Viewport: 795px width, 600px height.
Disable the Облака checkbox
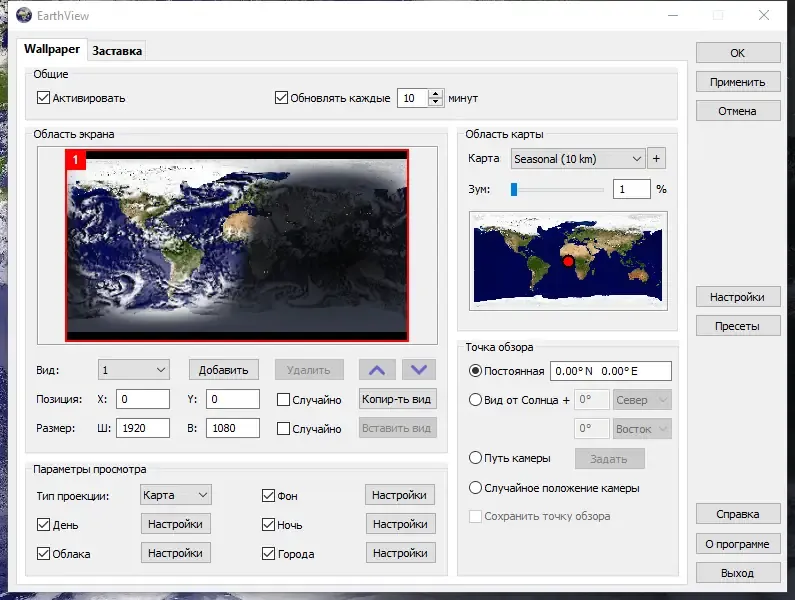point(43,553)
